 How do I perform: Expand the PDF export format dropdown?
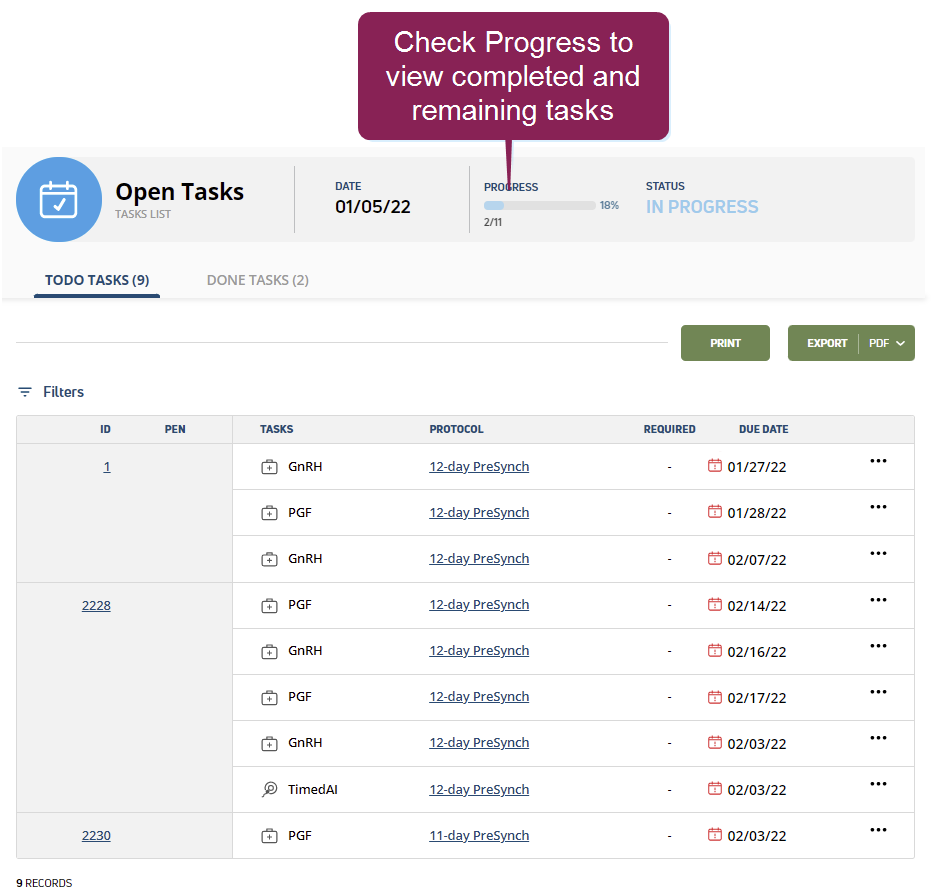tap(887, 343)
